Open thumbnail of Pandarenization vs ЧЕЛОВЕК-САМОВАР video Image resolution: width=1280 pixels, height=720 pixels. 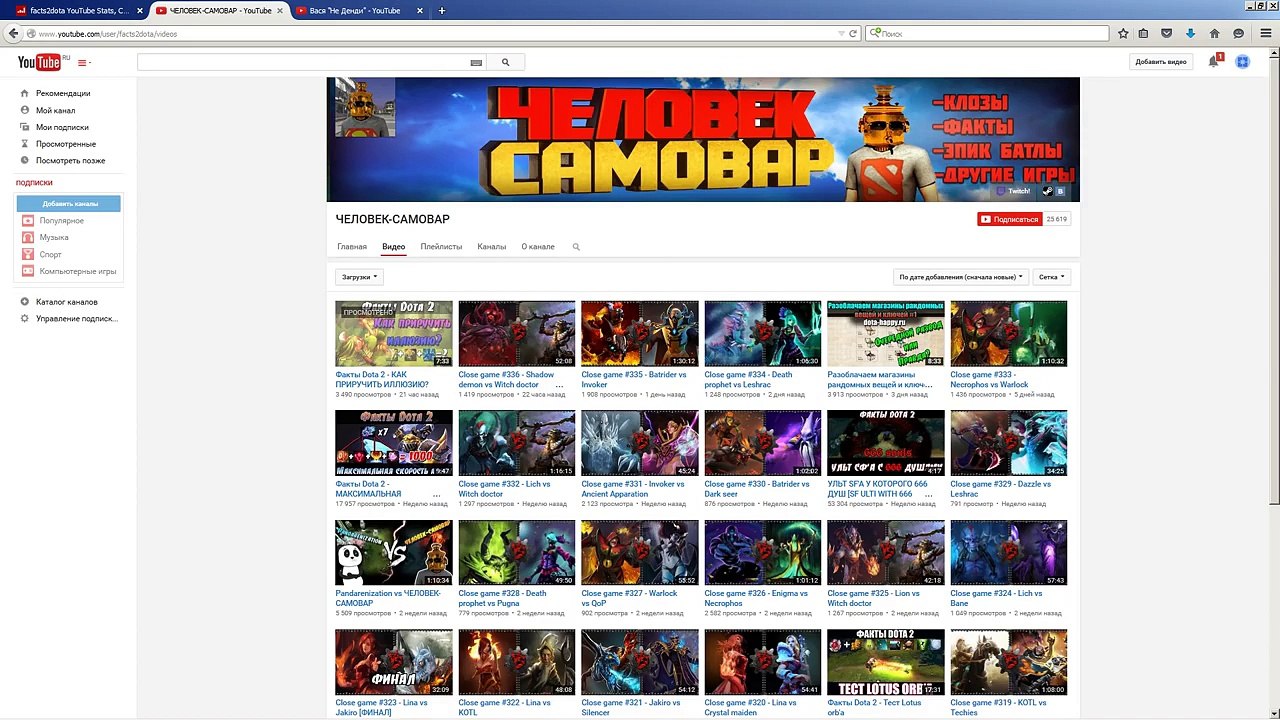394,553
